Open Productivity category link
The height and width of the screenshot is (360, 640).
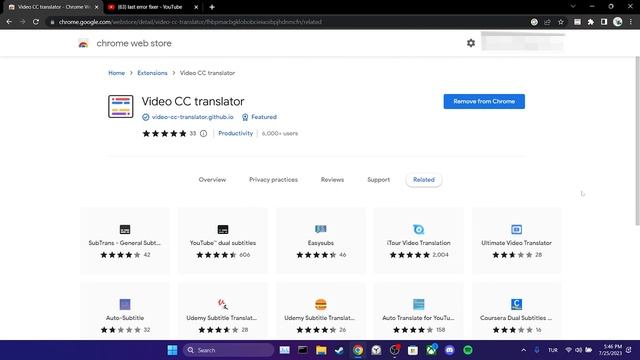236,133
